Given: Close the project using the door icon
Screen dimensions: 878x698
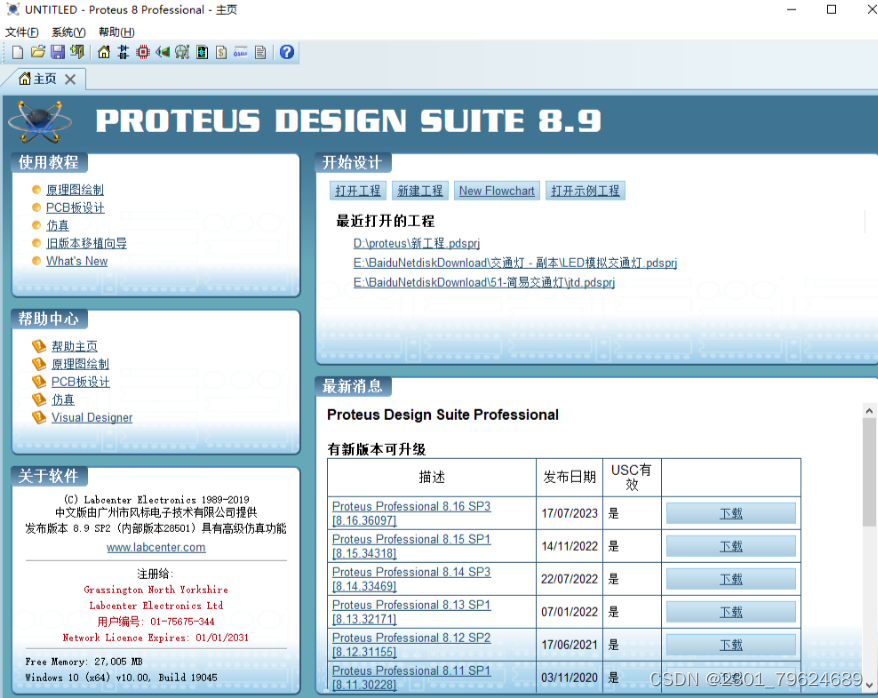Looking at the screenshot, I should click(x=77, y=52).
